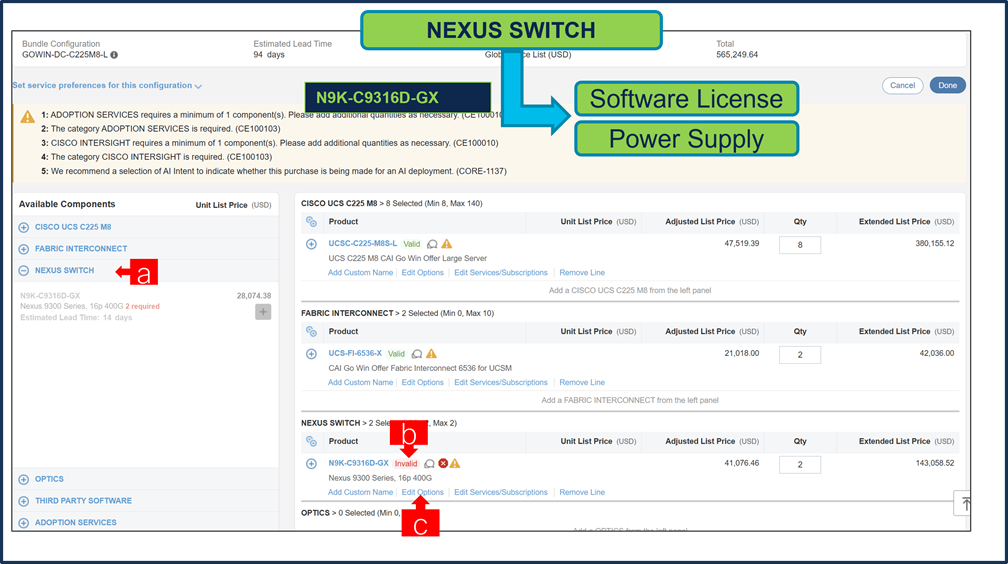Expand ADOPTION SERVICES category
This screenshot has height=564, width=1008.
24,523
